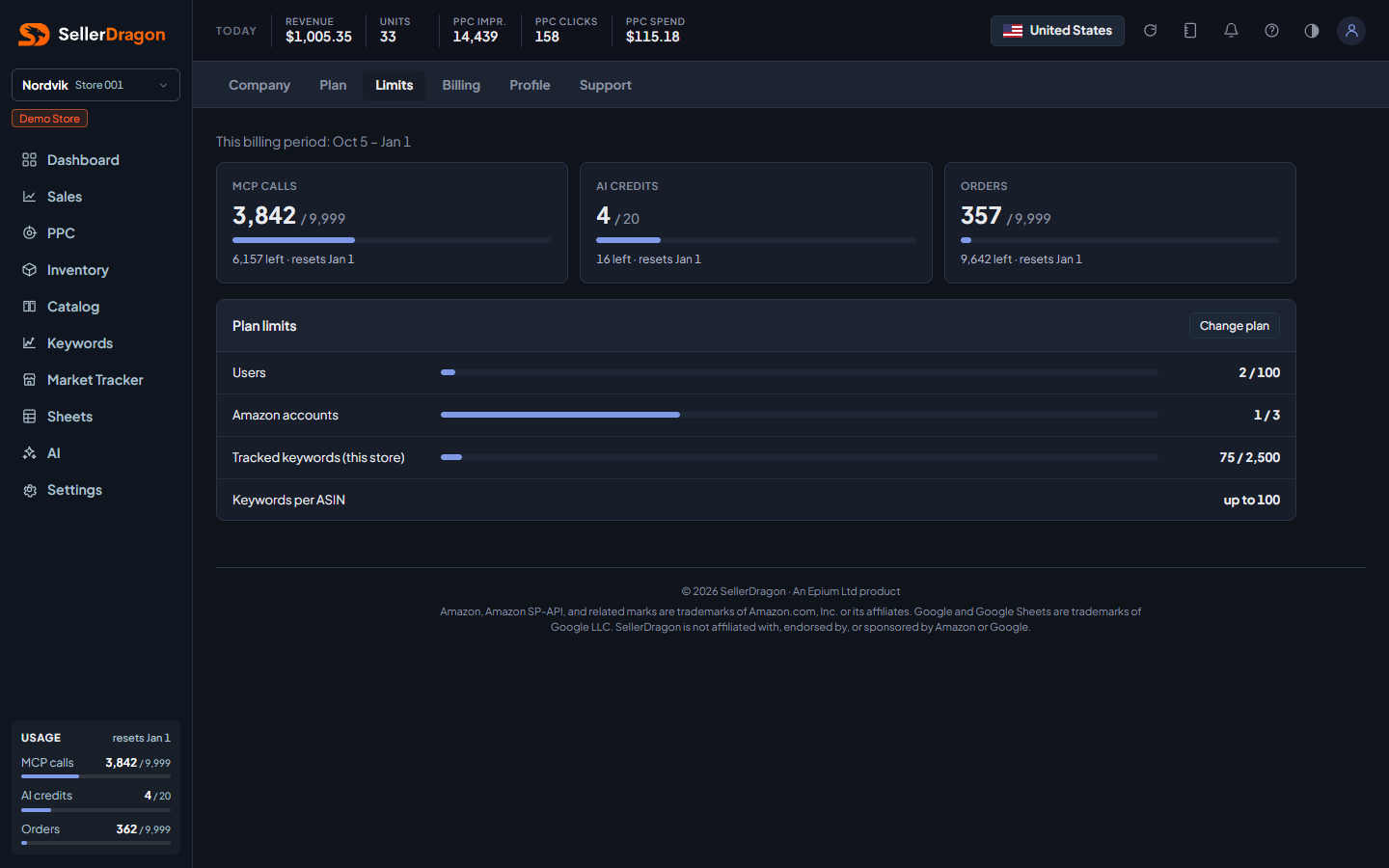Click the Revenue $1,005.35 stat

coord(318,30)
